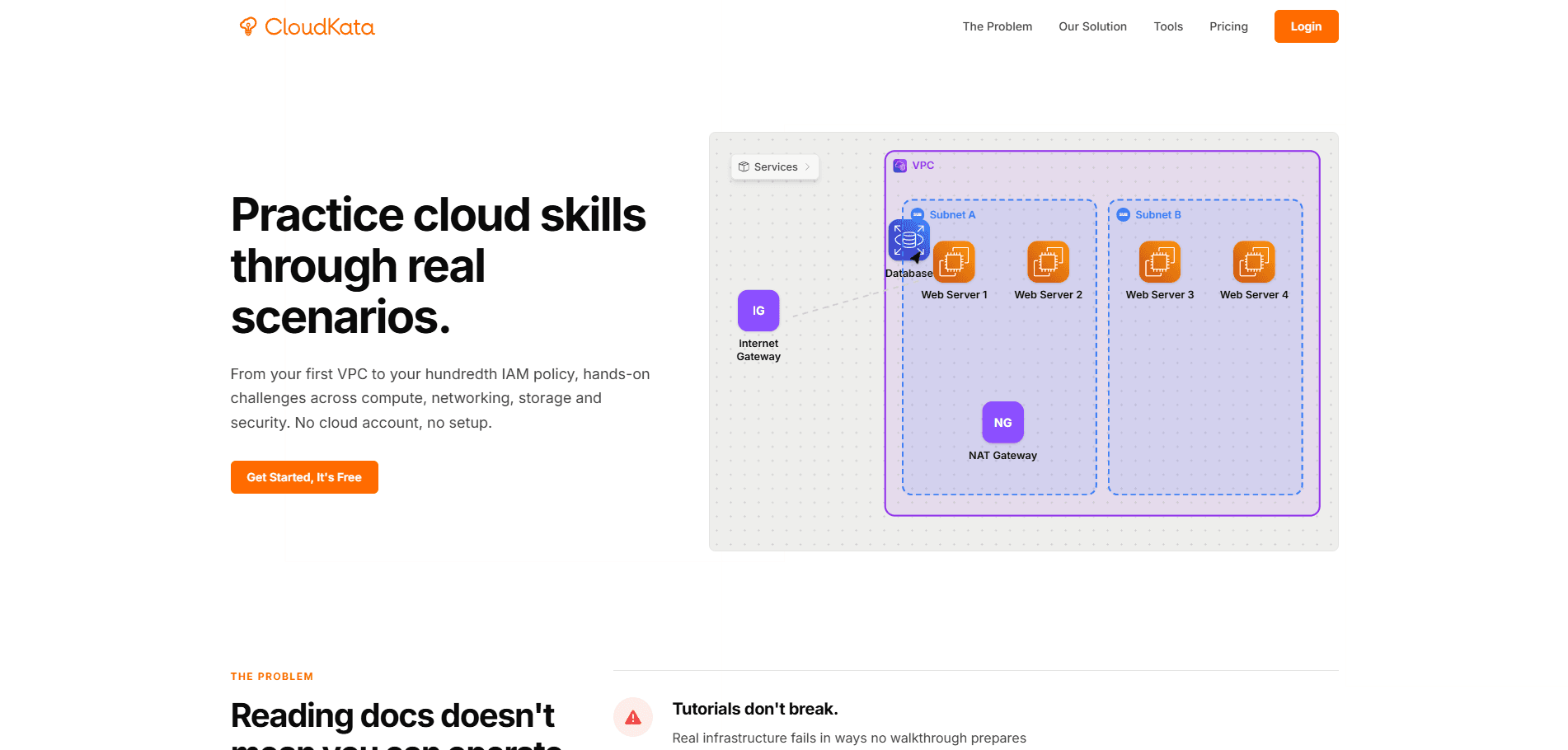
Task: Click the Web Server 4 label
Action: pyautogui.click(x=1254, y=294)
